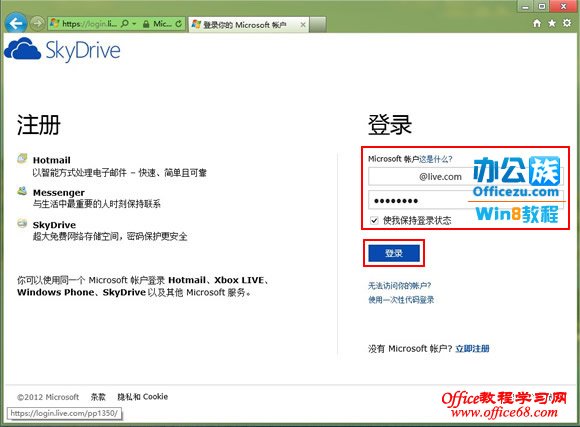Click the SkyDrive icon in the list

point(22,223)
